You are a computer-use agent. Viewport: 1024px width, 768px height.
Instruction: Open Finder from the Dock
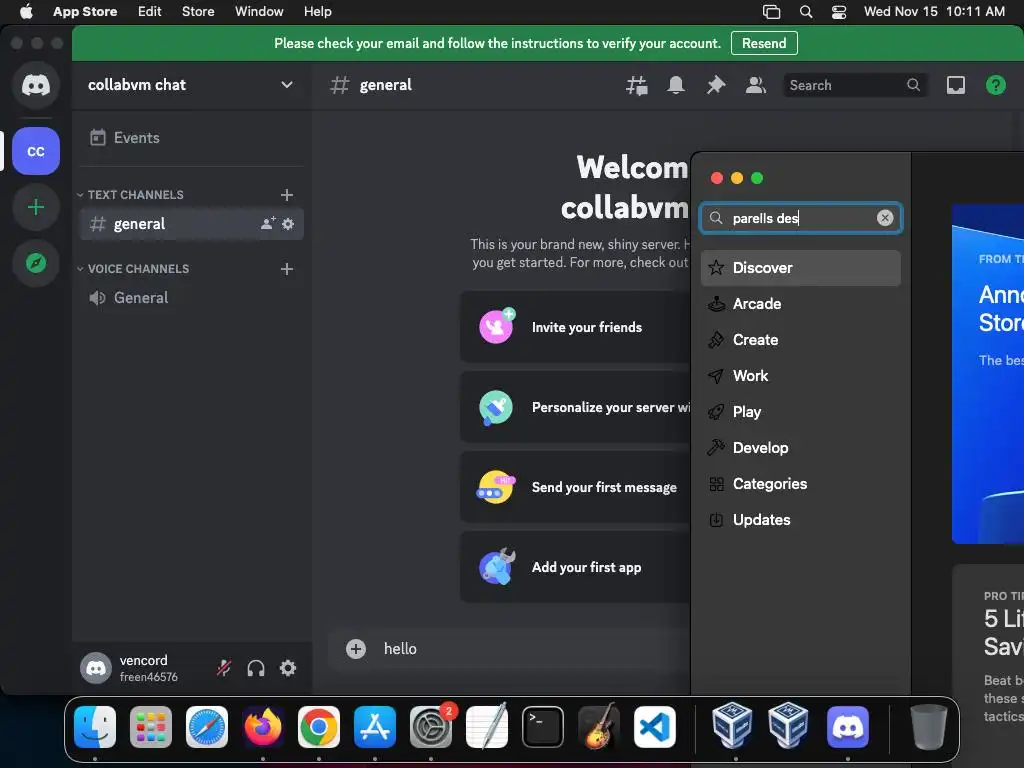(x=95, y=727)
